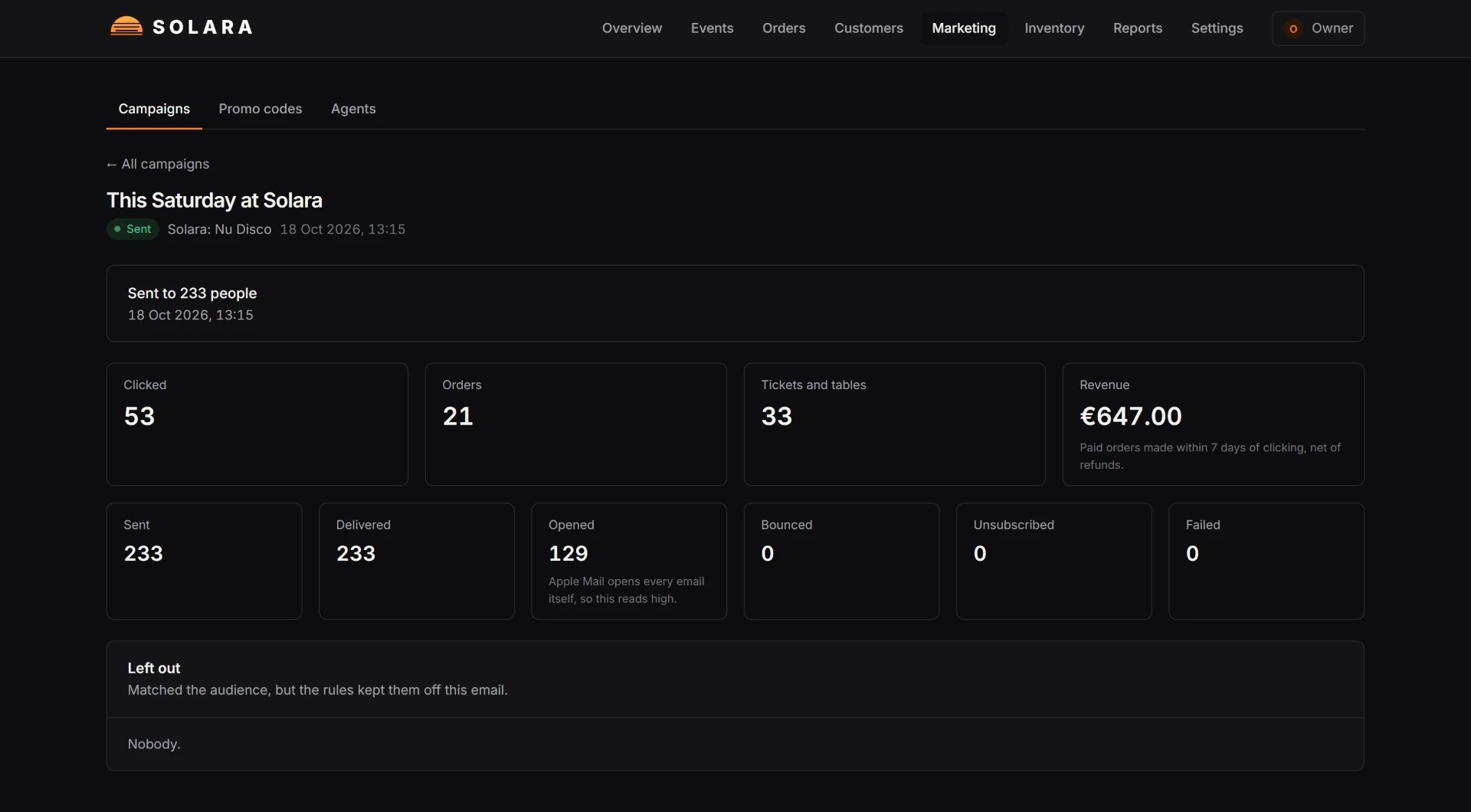Click the Clicked count 53
The image size is (1471, 812).
(x=139, y=416)
